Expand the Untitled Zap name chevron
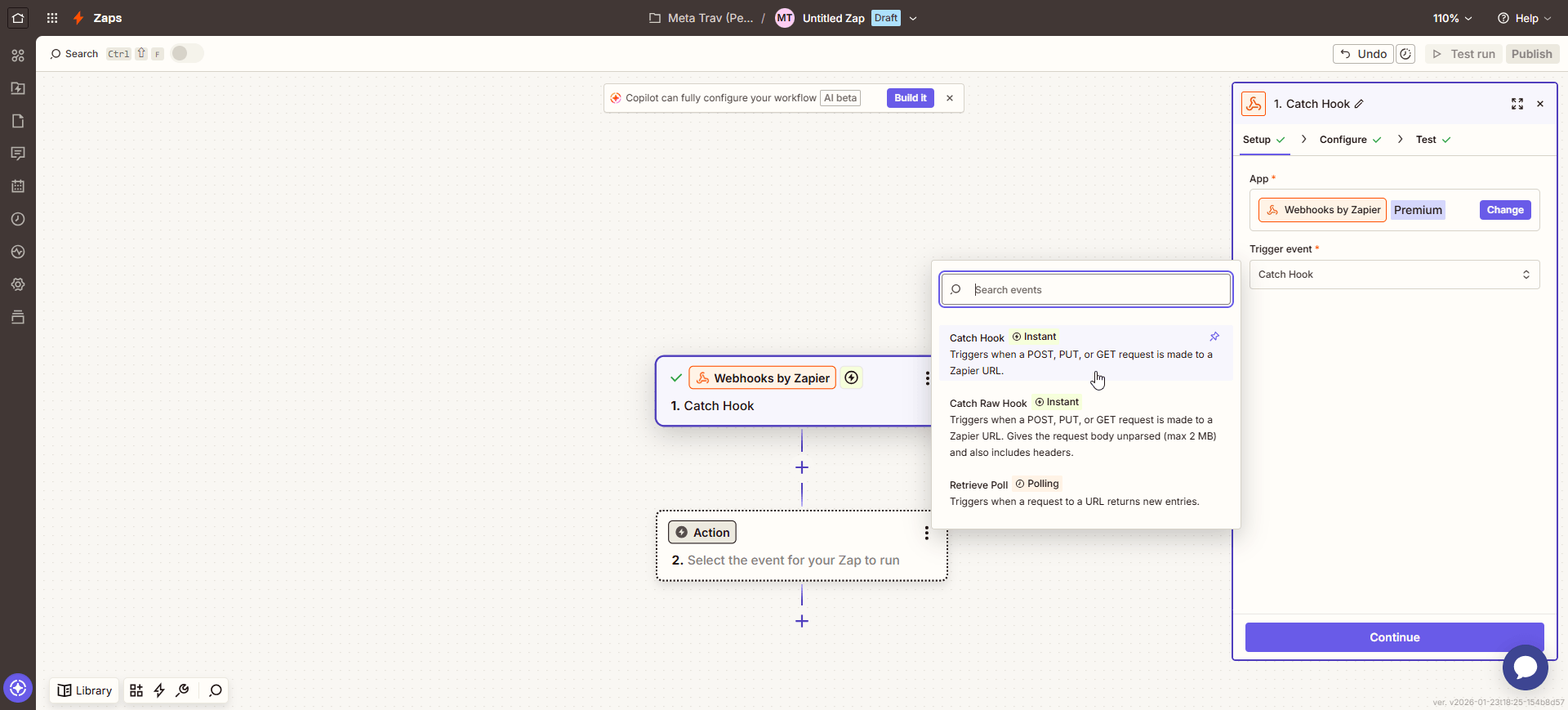This screenshot has height=710, width=1568. [913, 18]
